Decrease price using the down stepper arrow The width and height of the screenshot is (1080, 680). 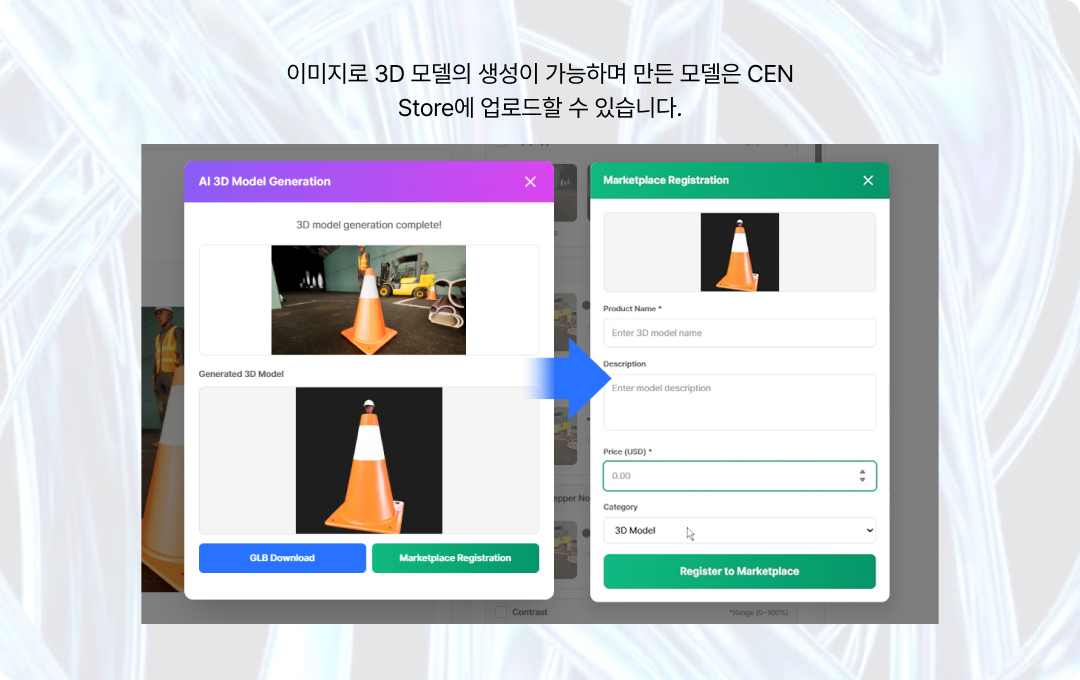(x=862, y=481)
